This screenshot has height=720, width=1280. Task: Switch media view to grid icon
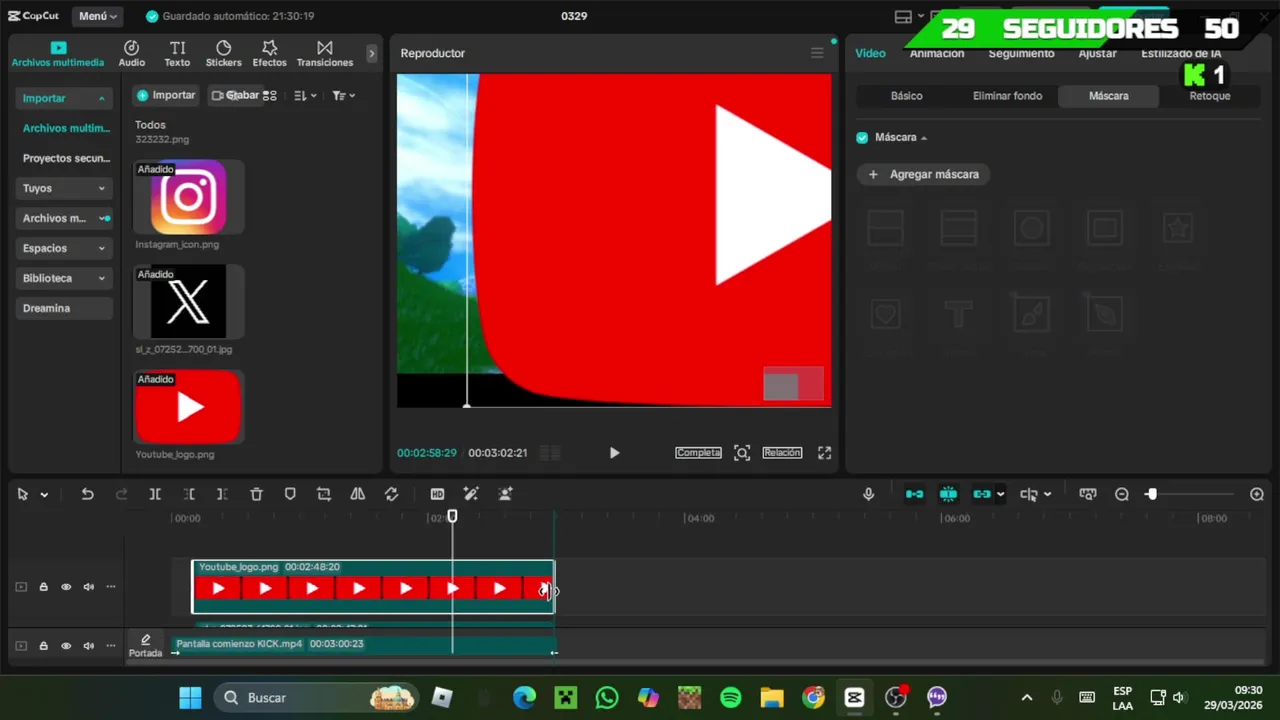(270, 95)
